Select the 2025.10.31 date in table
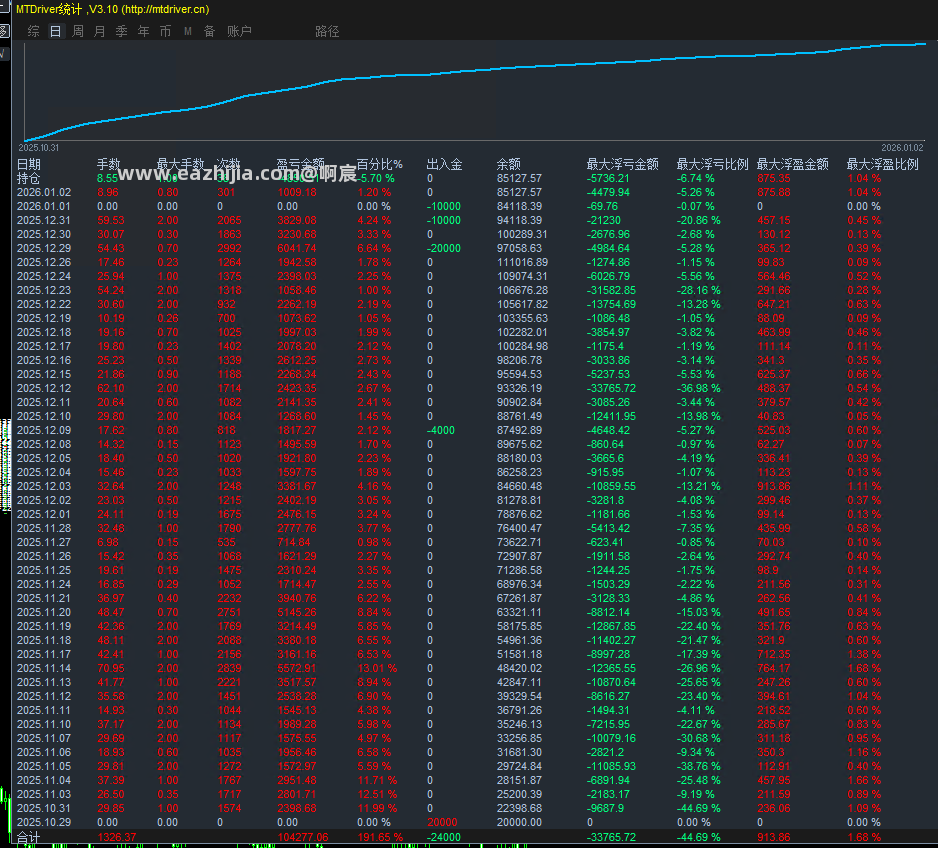938x848 pixels. pos(44,808)
